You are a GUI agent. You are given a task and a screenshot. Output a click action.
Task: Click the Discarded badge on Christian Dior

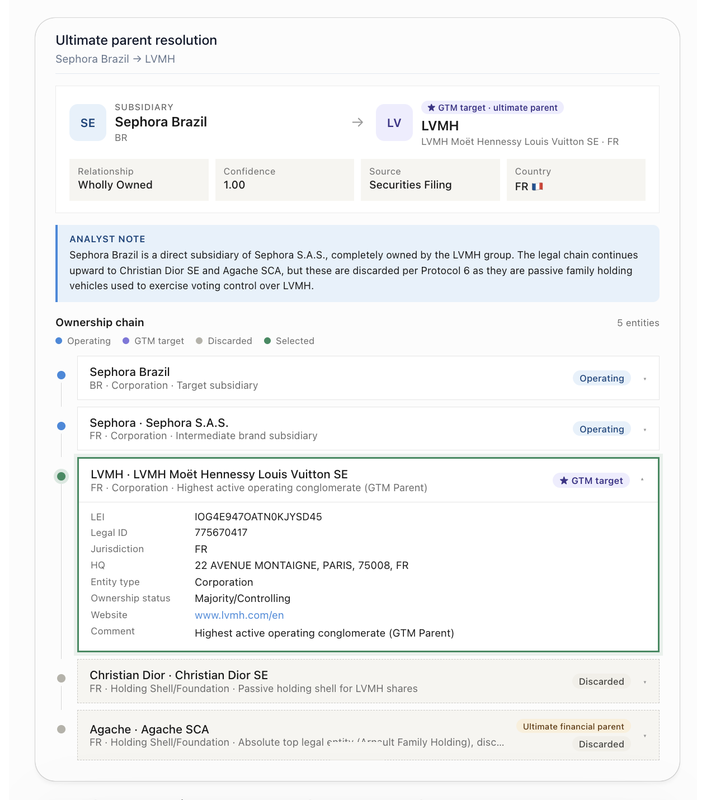click(601, 682)
